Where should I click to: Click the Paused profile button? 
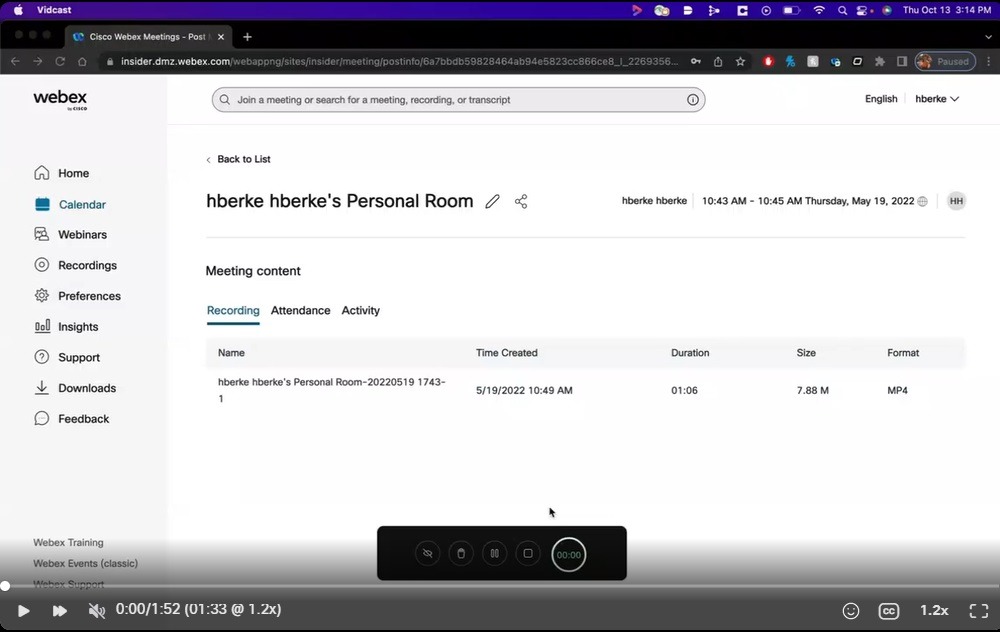[945, 62]
